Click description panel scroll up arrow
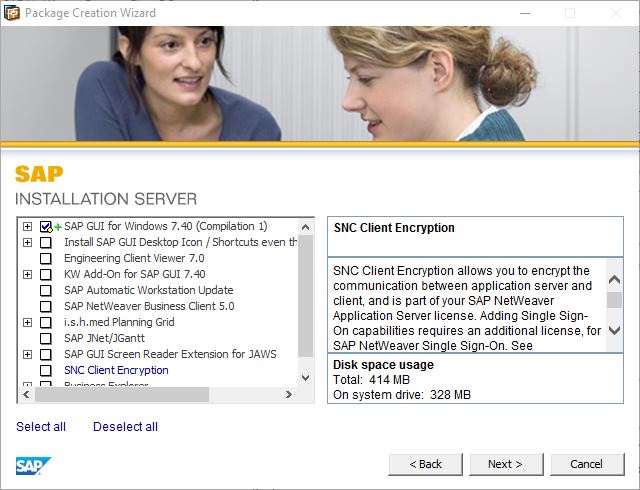Image resolution: width=640 pixels, height=490 pixels. coord(614,280)
